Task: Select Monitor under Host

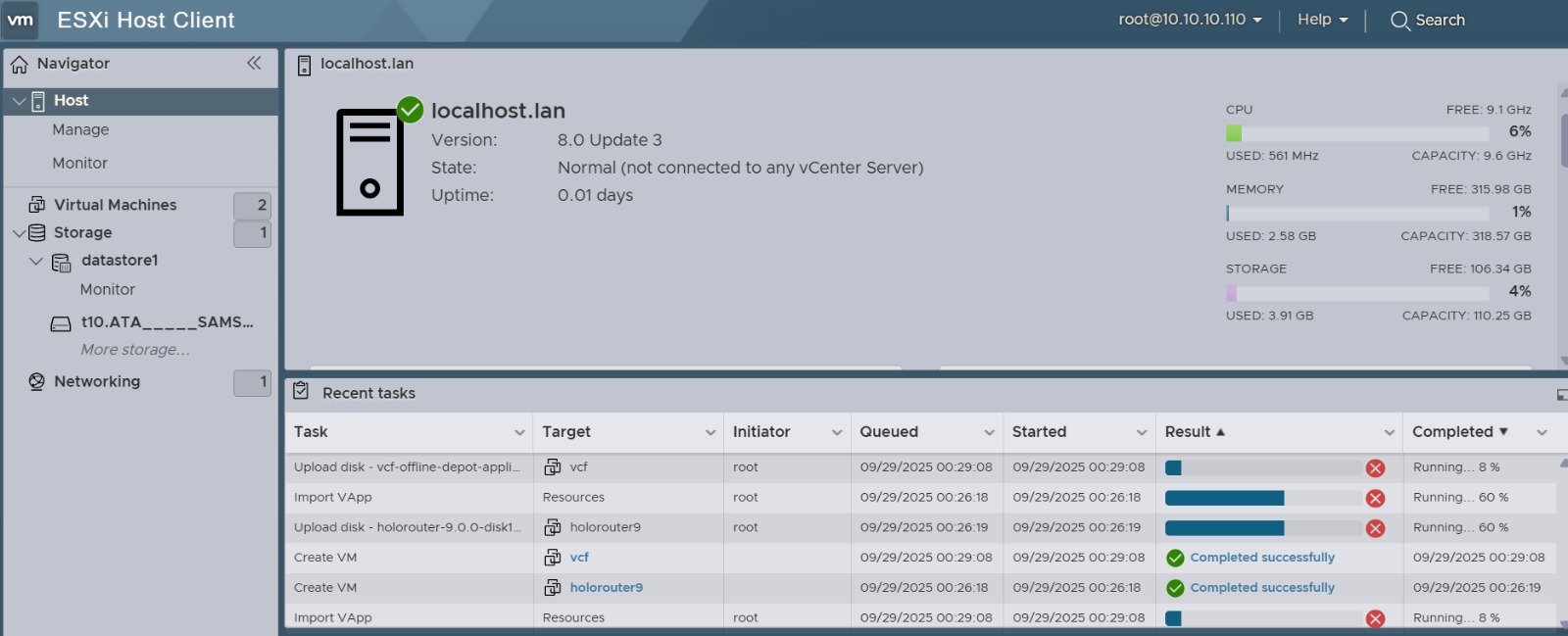Action: click(80, 164)
